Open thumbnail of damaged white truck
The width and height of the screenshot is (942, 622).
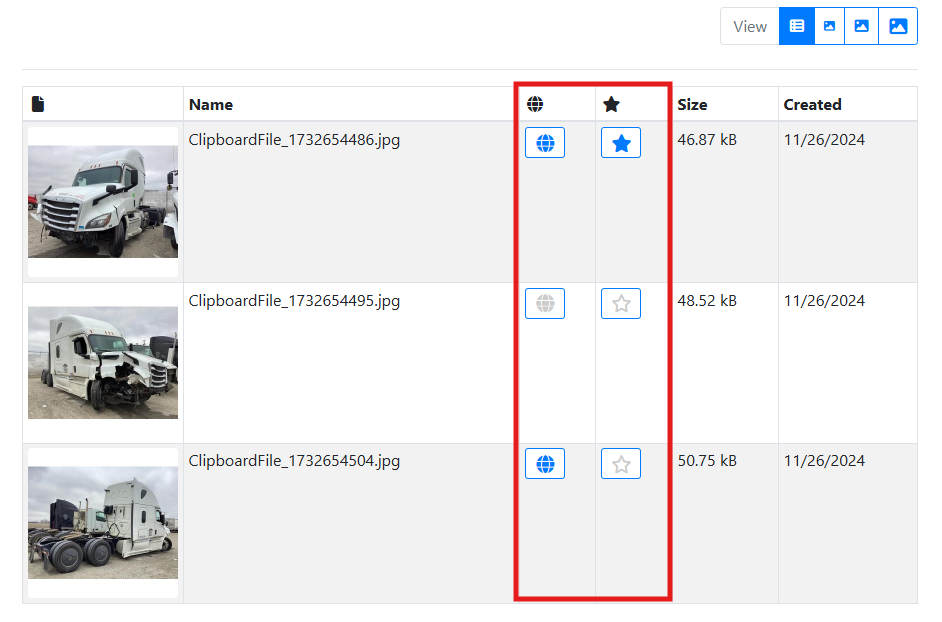pos(103,362)
